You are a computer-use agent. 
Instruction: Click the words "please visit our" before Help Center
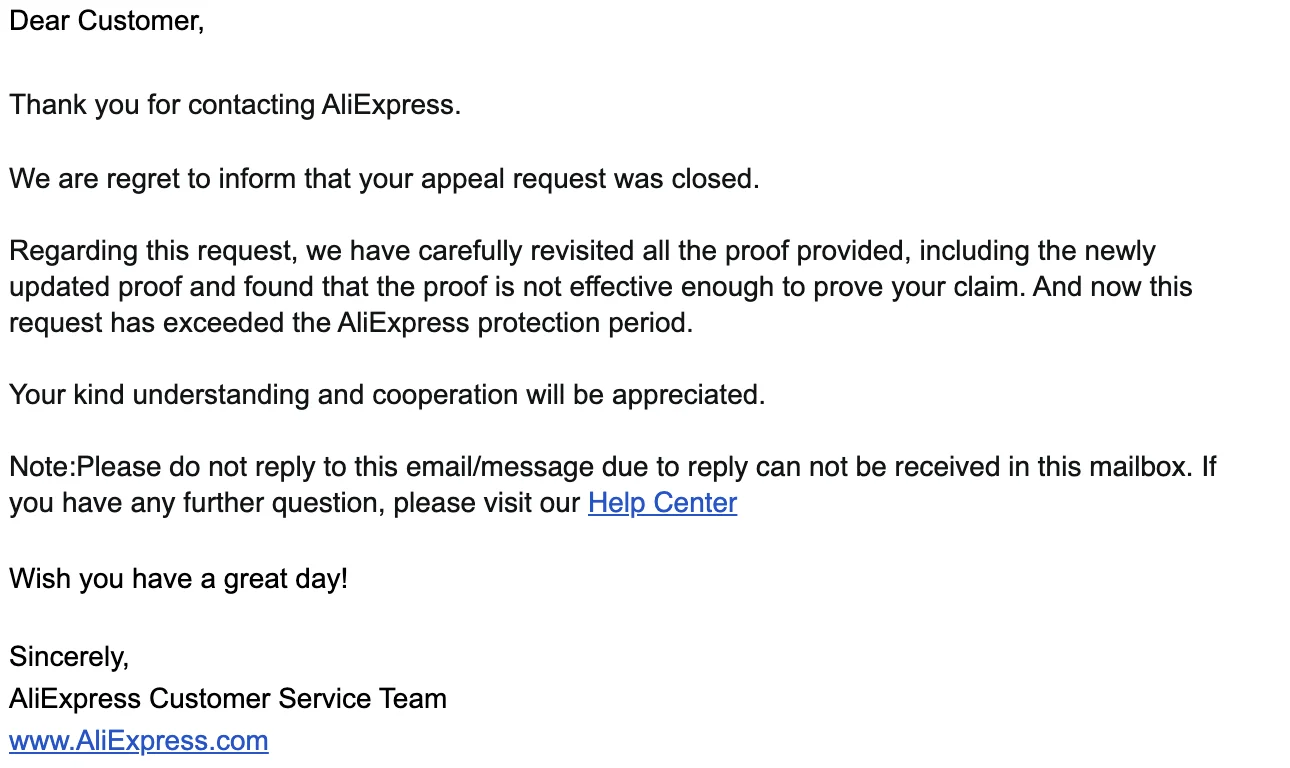[486, 503]
